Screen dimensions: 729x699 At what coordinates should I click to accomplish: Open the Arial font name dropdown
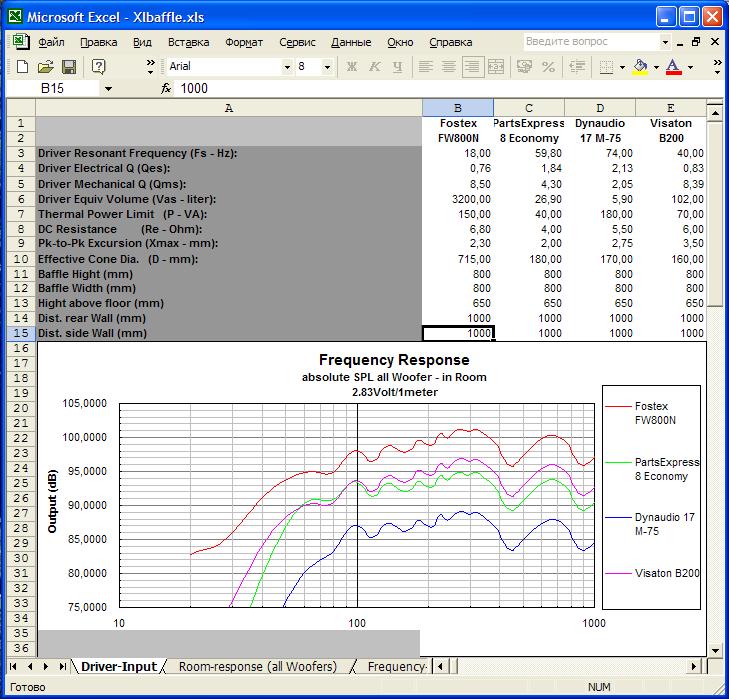[287, 67]
